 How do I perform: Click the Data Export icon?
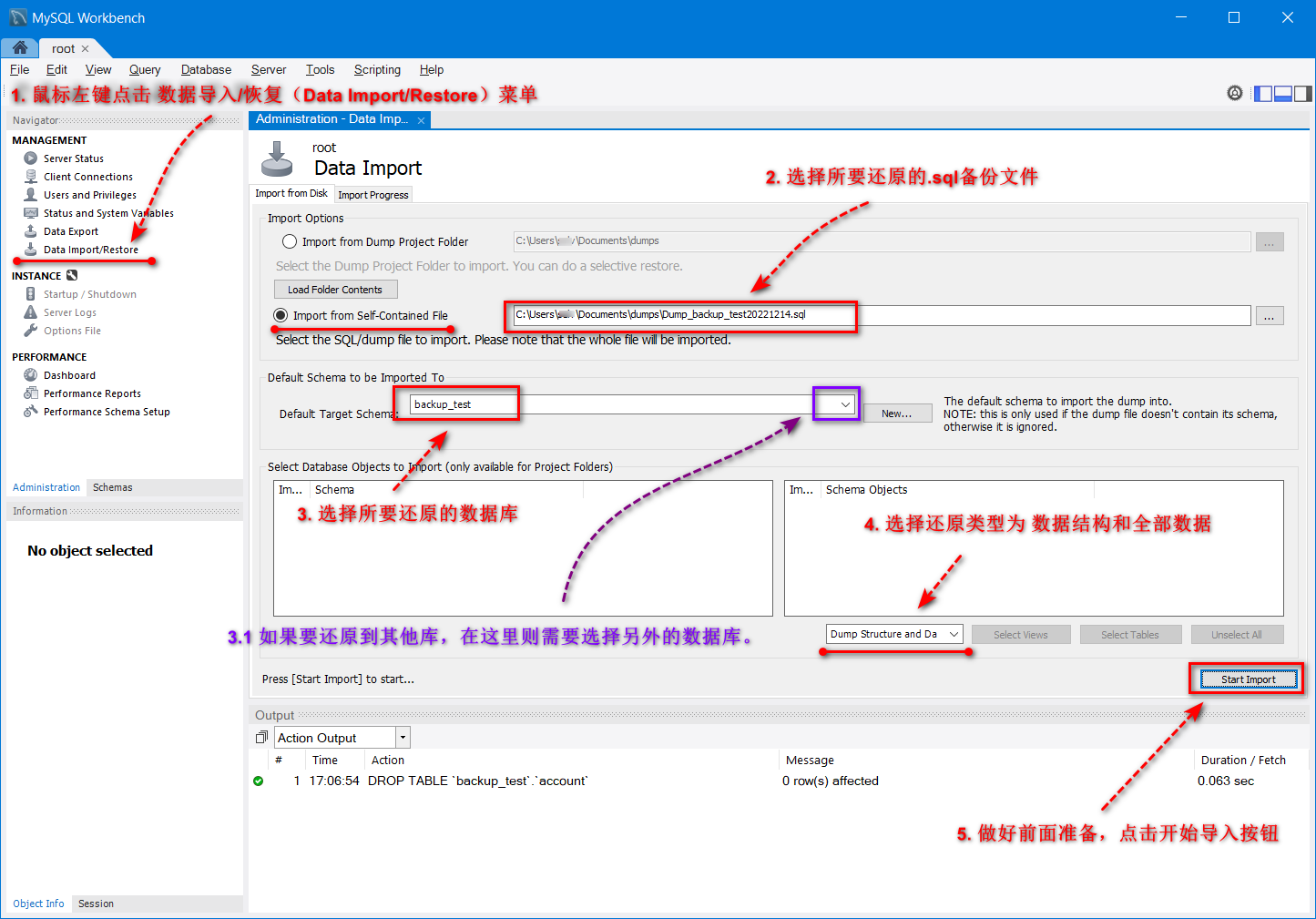[31, 231]
